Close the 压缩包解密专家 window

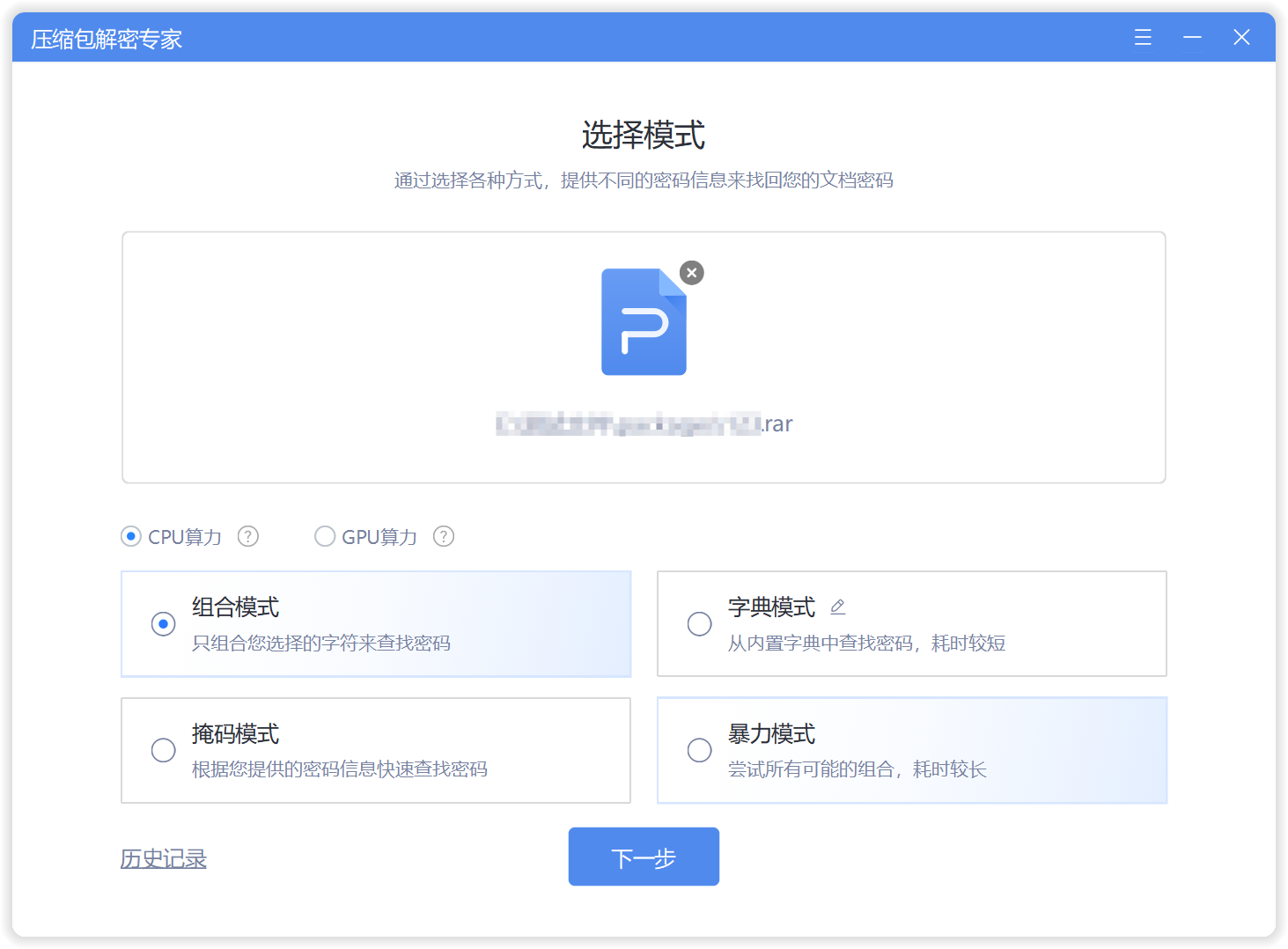tap(1241, 37)
